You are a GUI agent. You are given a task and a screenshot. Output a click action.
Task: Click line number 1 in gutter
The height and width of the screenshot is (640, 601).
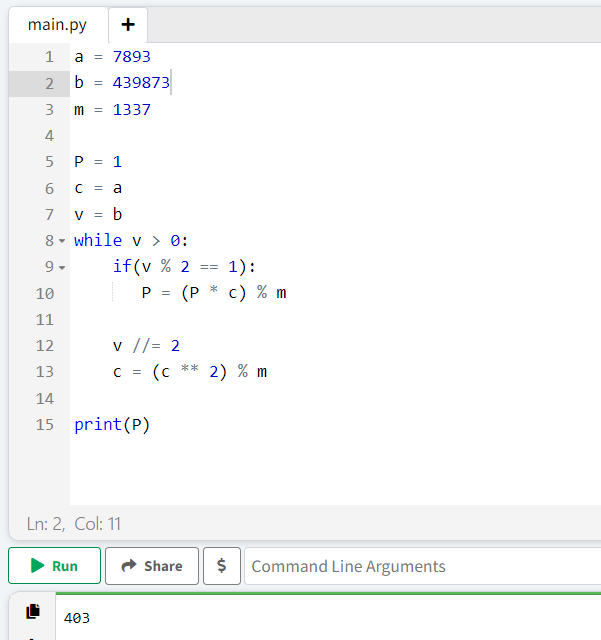coord(49,57)
